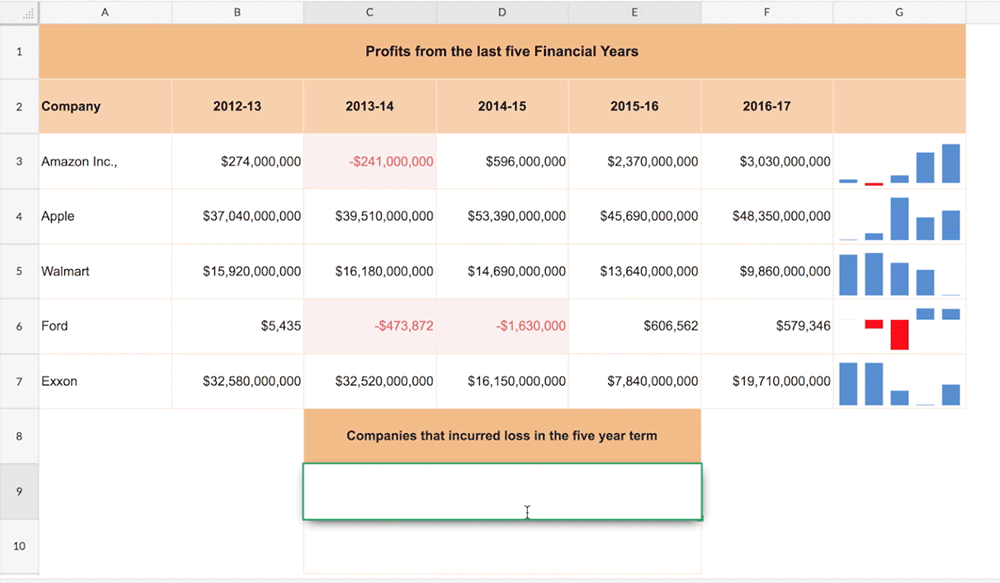Select Exxon's $19,710,000,000 cell
The image size is (1000, 583).
click(767, 381)
